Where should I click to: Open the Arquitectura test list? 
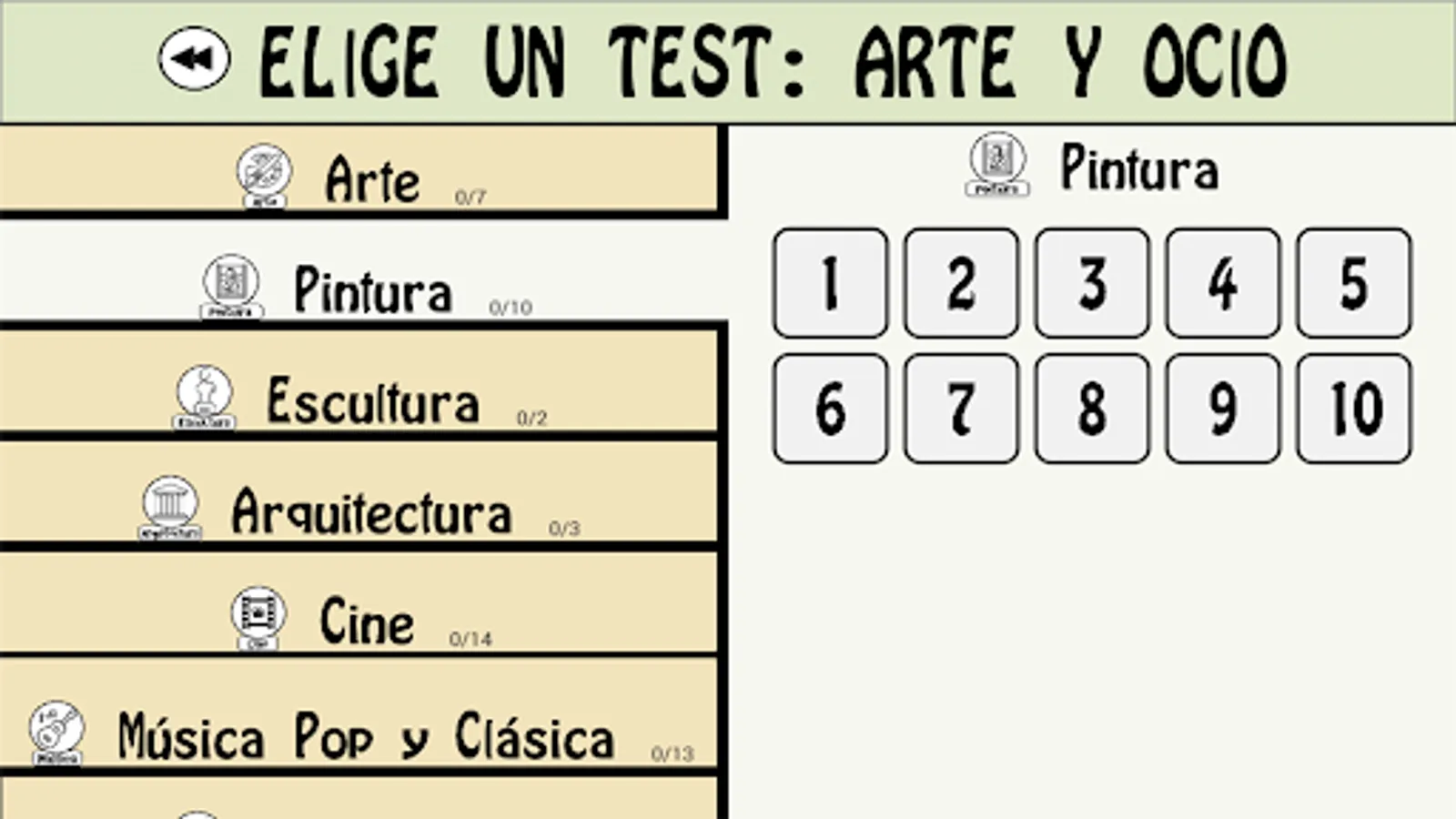tap(359, 493)
